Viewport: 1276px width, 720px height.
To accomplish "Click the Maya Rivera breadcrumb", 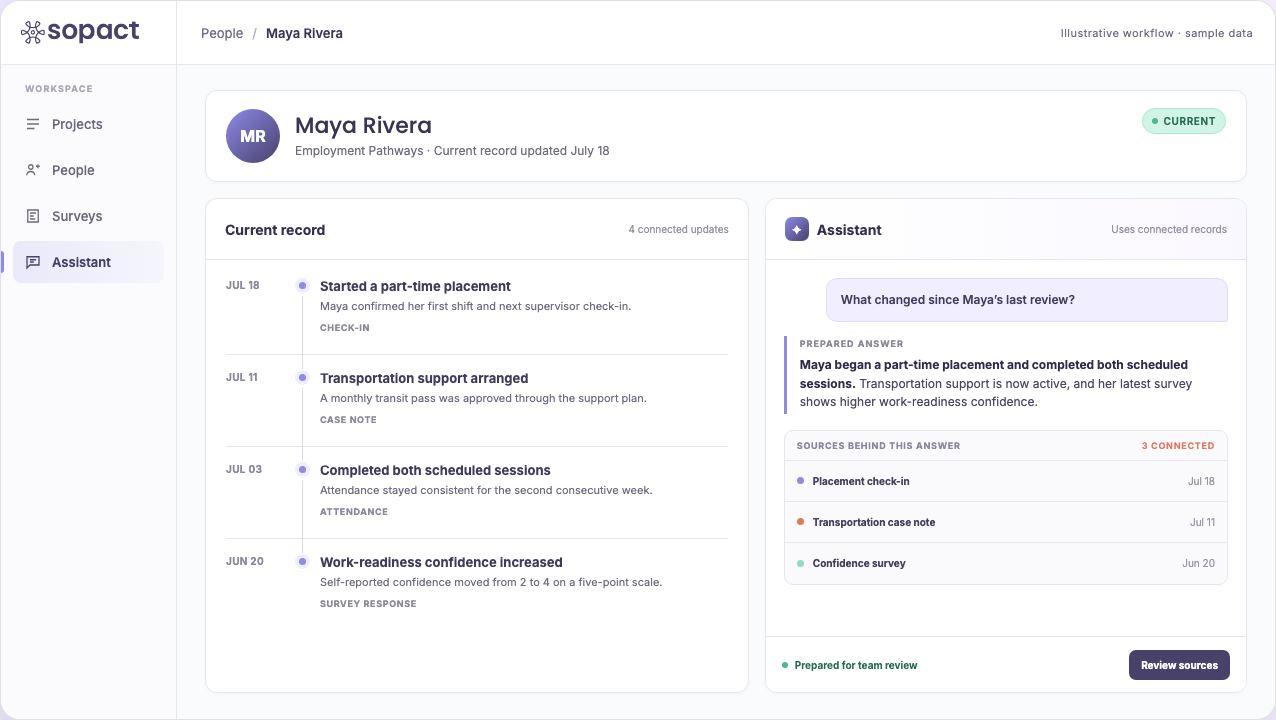I will click(304, 33).
